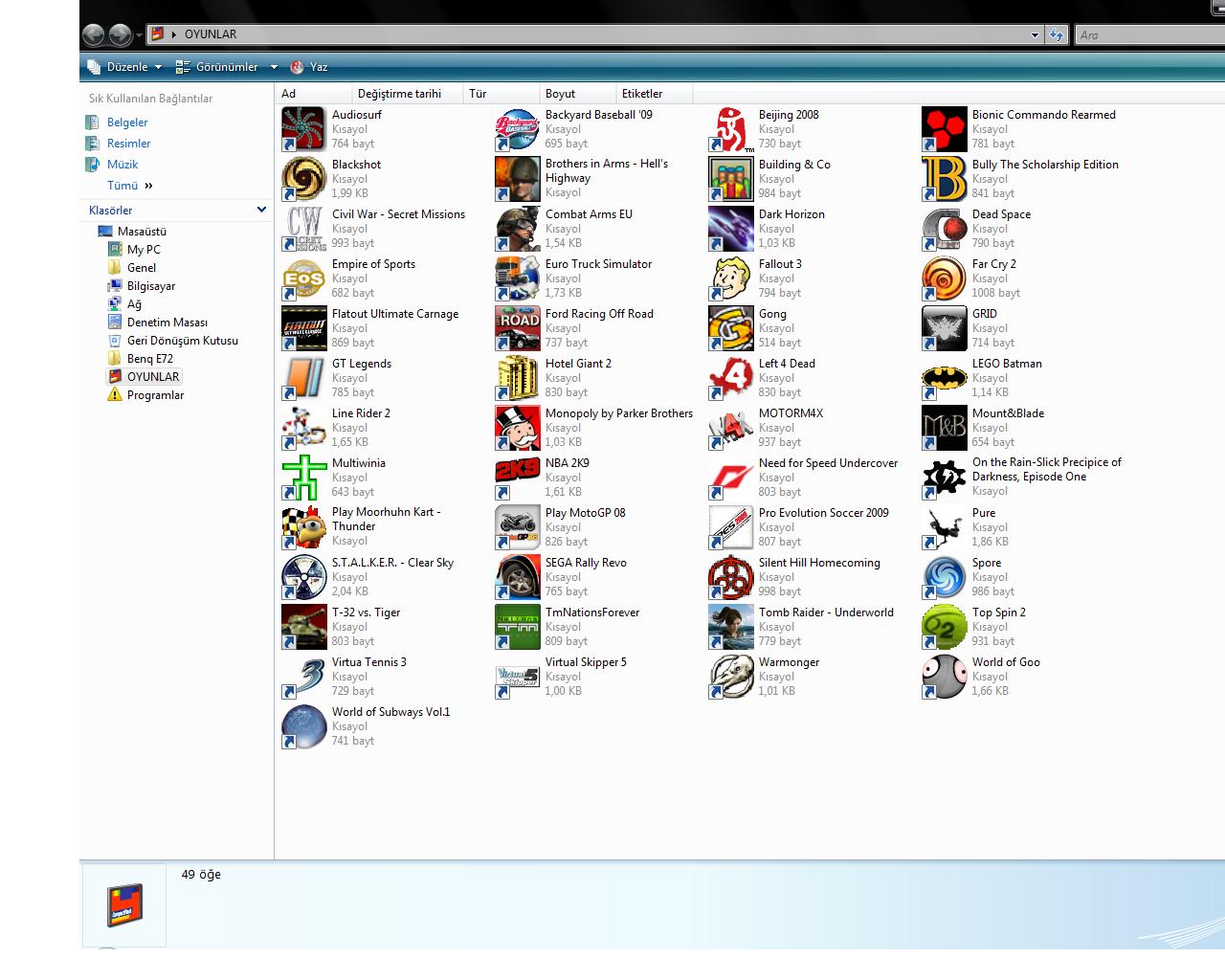Select the World of Goo icon
The width and height of the screenshot is (1225, 980).
[x=945, y=677]
